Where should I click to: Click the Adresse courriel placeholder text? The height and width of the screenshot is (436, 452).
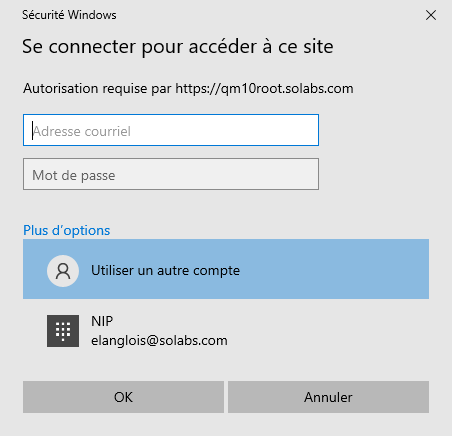click(x=82, y=131)
